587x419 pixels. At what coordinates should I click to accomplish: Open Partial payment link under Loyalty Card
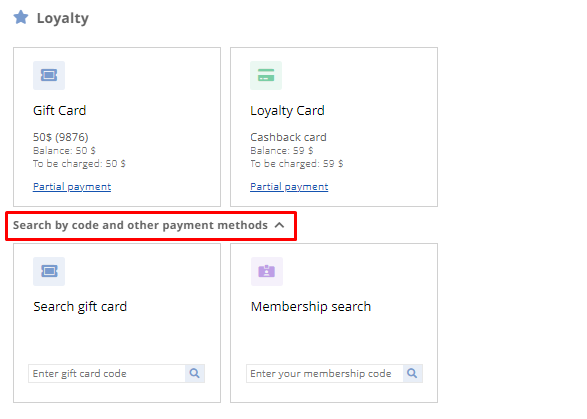(x=289, y=186)
